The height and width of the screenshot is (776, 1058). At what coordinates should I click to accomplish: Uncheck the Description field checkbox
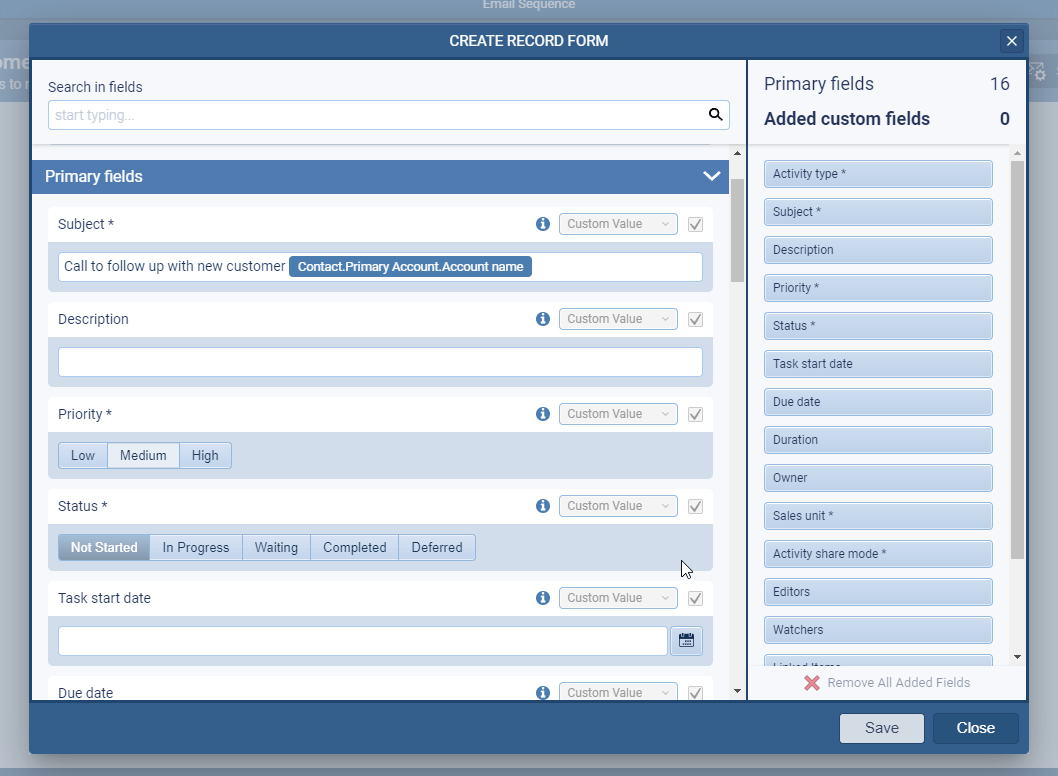coord(695,318)
